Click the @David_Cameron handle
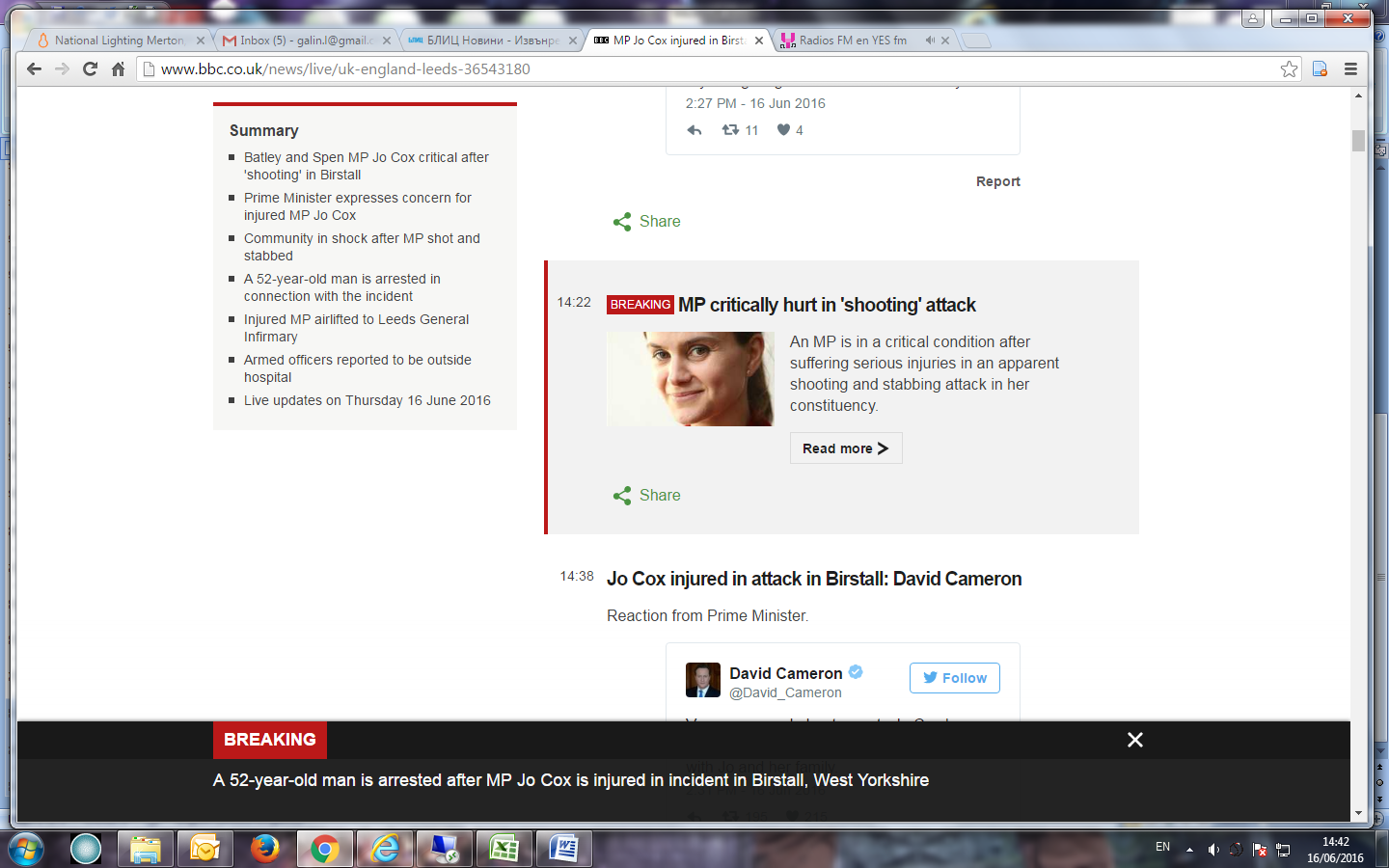Viewport: 1389px width, 868px height. [x=785, y=692]
